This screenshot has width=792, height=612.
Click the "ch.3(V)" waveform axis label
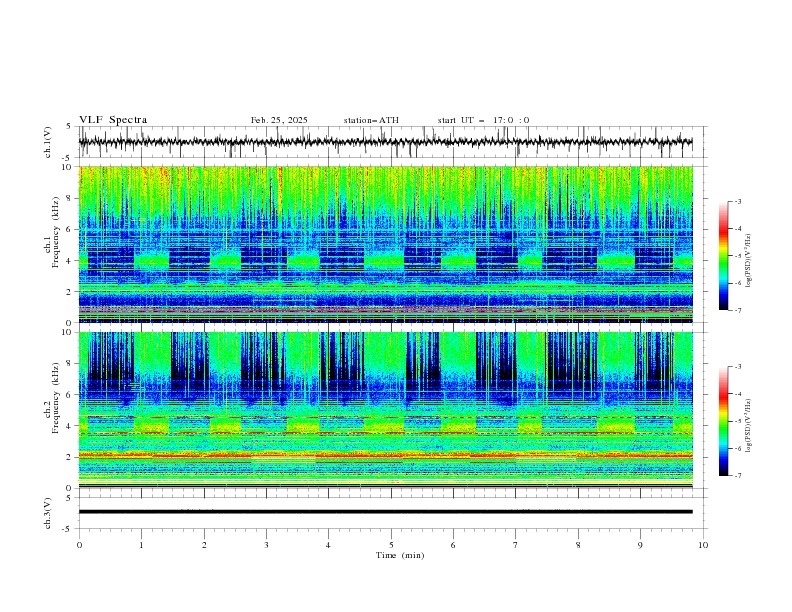(x=48, y=513)
